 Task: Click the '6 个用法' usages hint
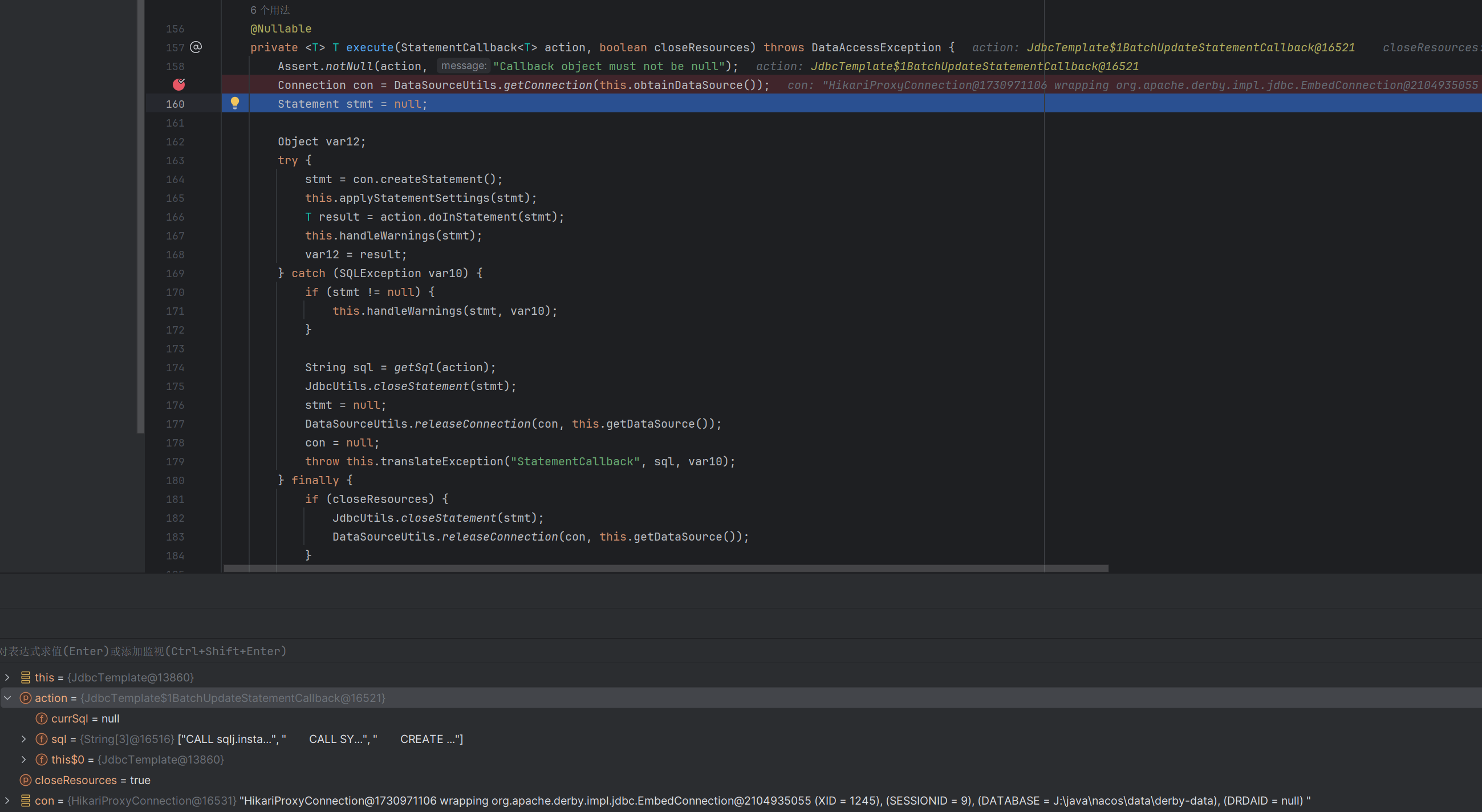point(270,10)
